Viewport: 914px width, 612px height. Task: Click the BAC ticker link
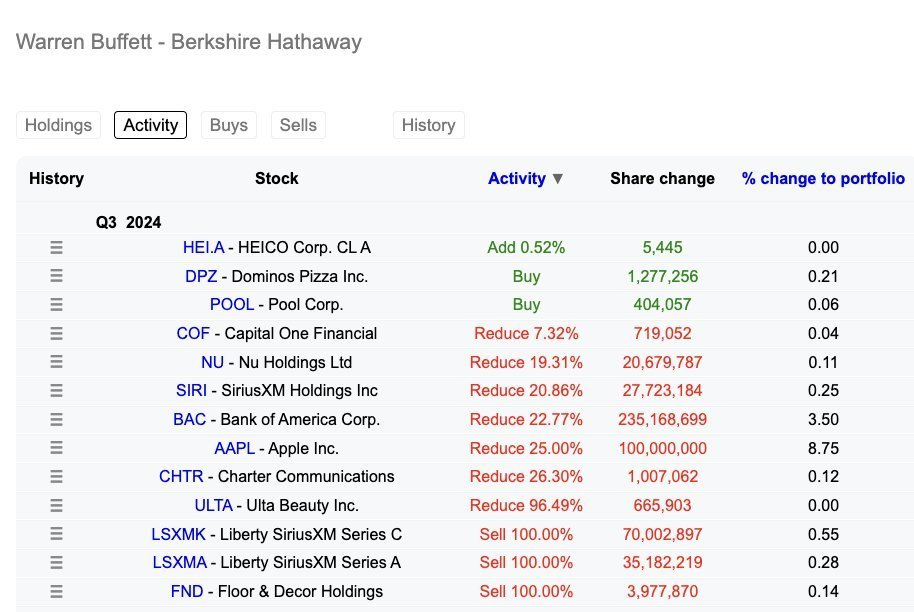coord(189,420)
